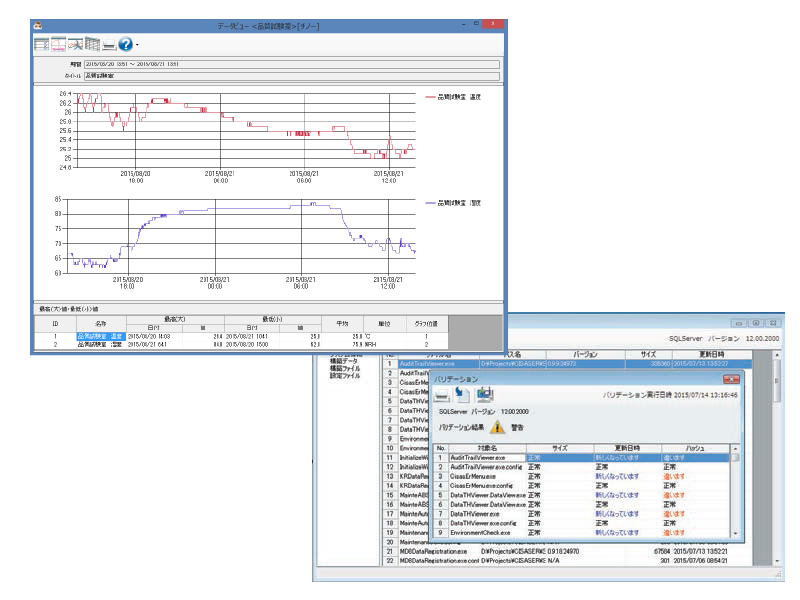Click the validation table scrollbar down arrow

(x=735, y=533)
